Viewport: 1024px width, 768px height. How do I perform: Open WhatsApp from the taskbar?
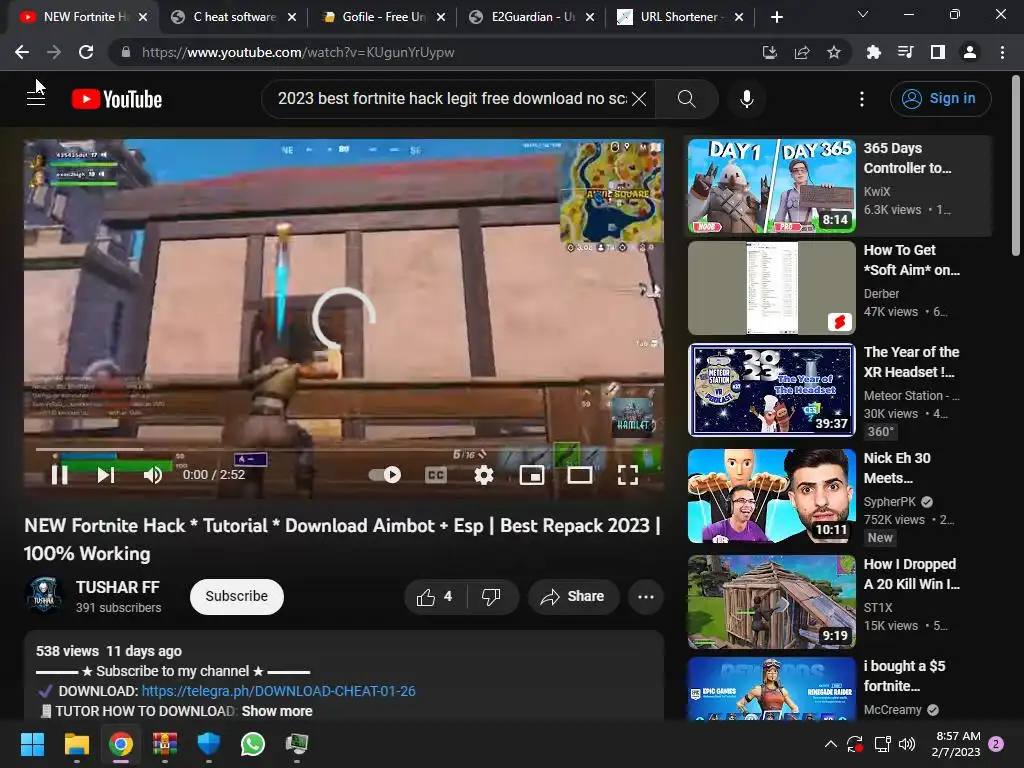(x=253, y=744)
